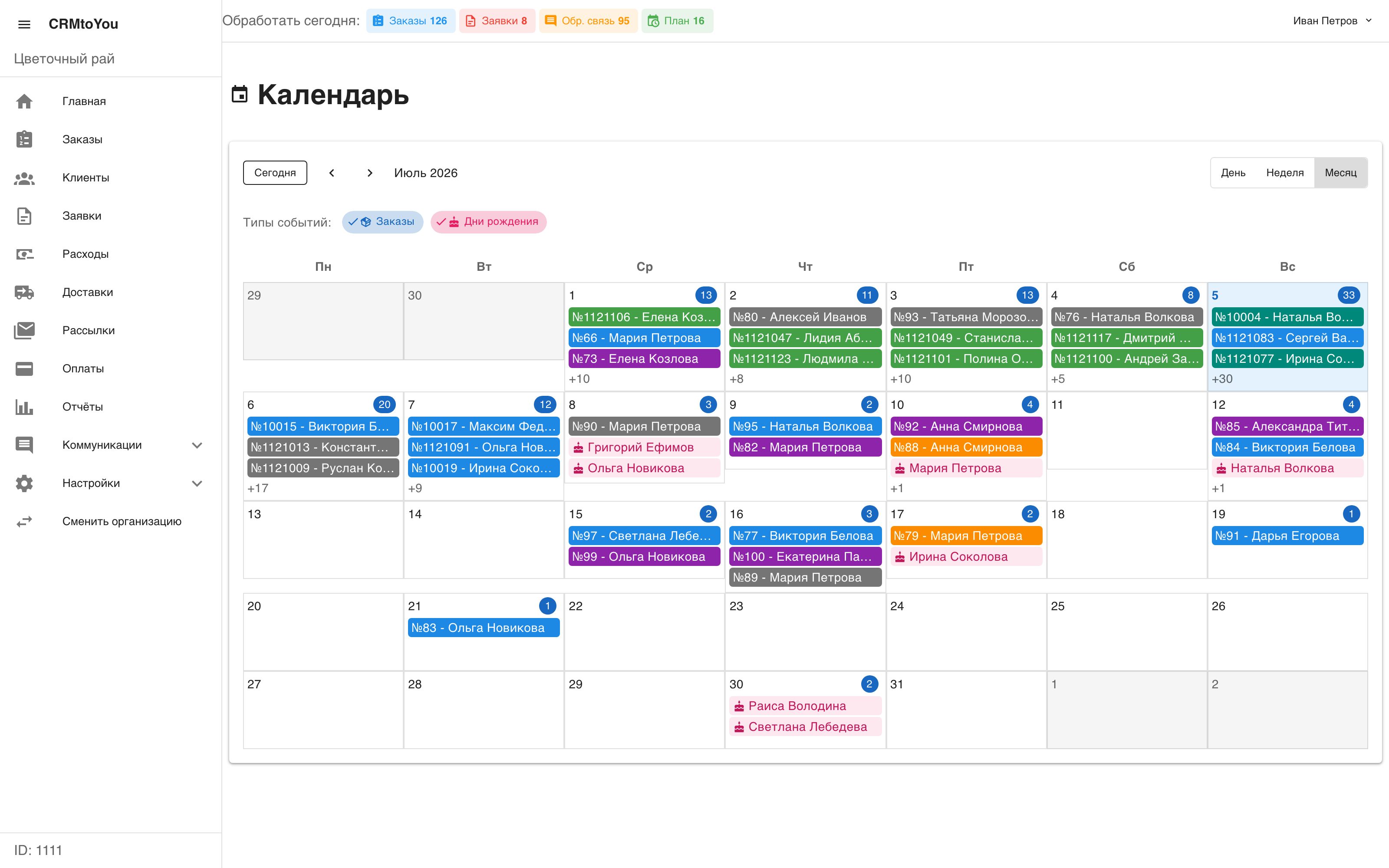Screen dimensions: 1389x868
Task: Open order №10015 - Виктория Б…
Action: 323,427
